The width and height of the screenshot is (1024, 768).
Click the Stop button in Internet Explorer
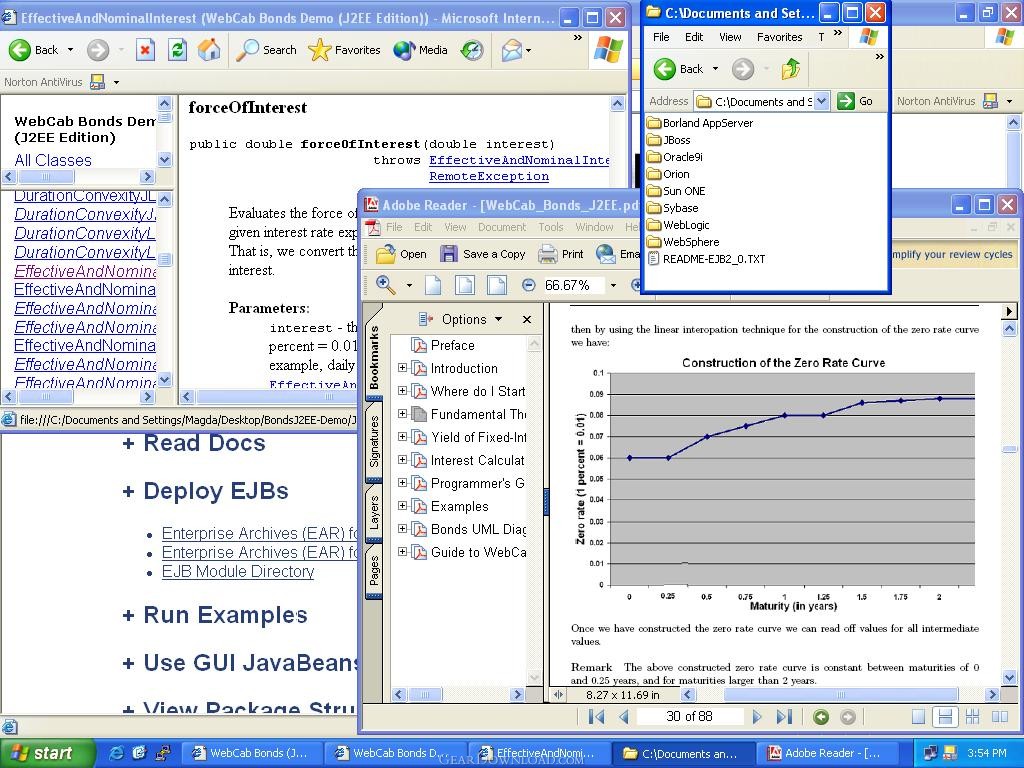(145, 50)
